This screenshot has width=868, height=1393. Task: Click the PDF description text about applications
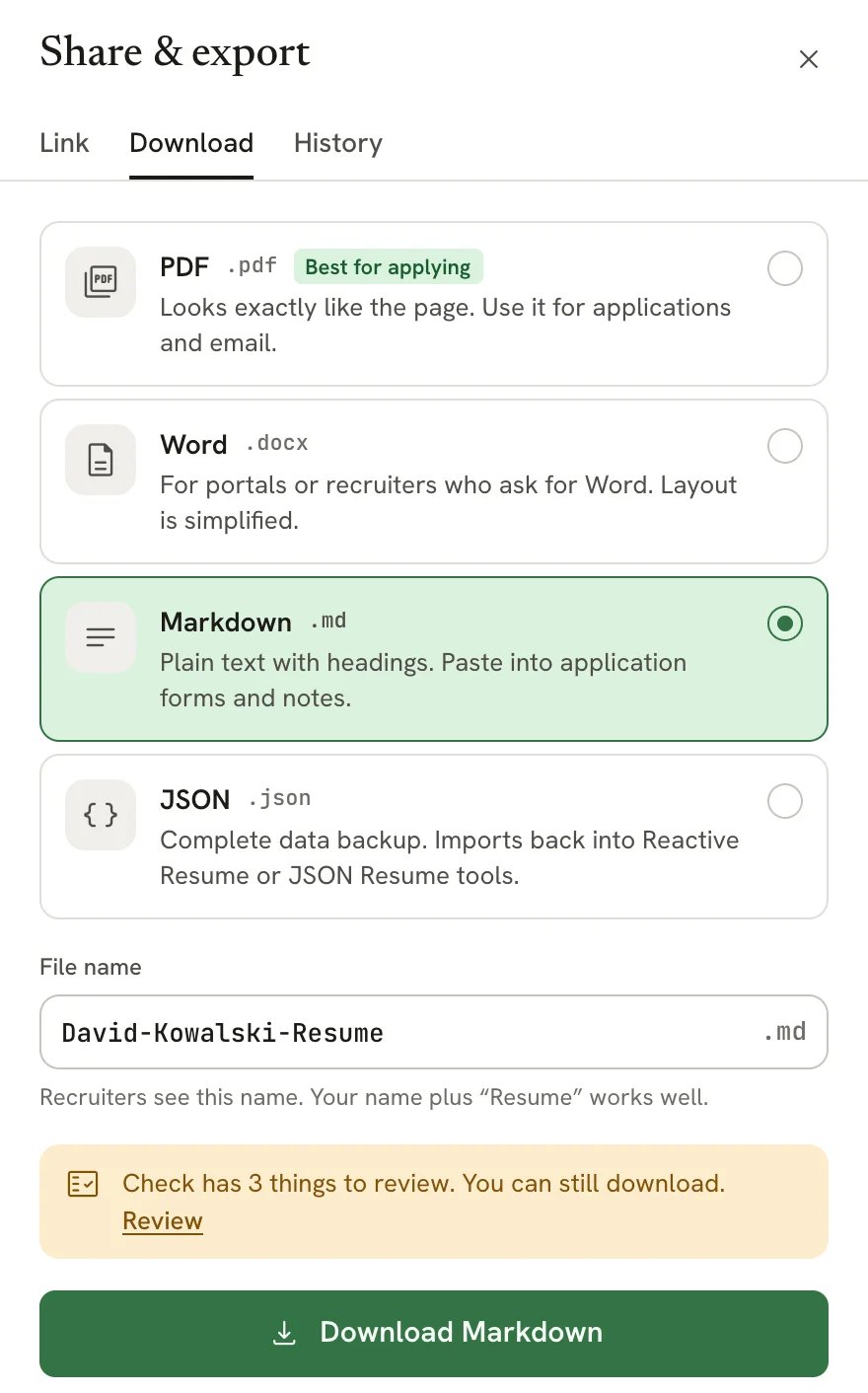pyautogui.click(x=446, y=326)
